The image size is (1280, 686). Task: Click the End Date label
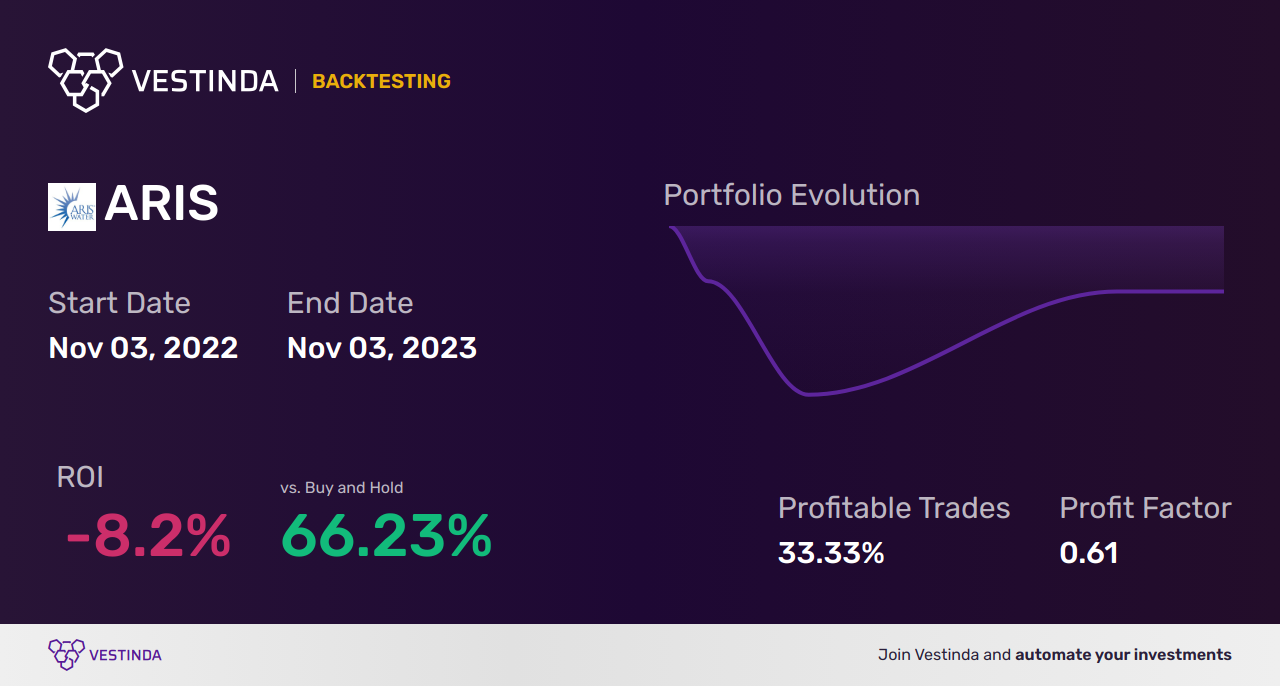(350, 303)
